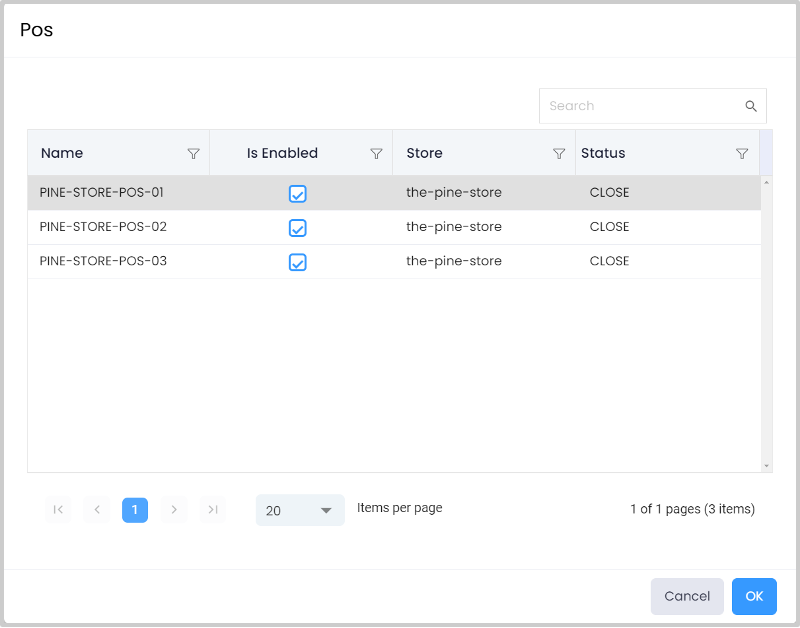Go to last page arrow
This screenshot has height=628, width=800.
click(x=213, y=510)
